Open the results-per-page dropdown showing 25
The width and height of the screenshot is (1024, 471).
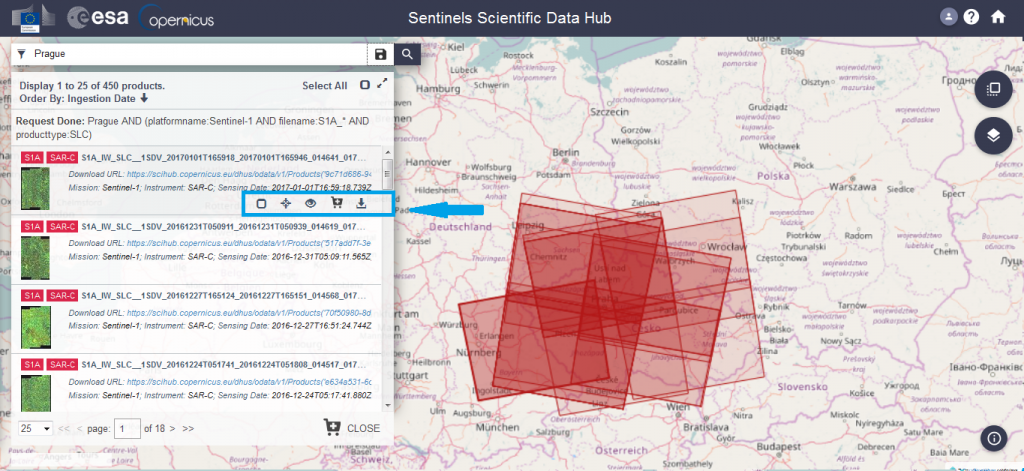point(36,429)
